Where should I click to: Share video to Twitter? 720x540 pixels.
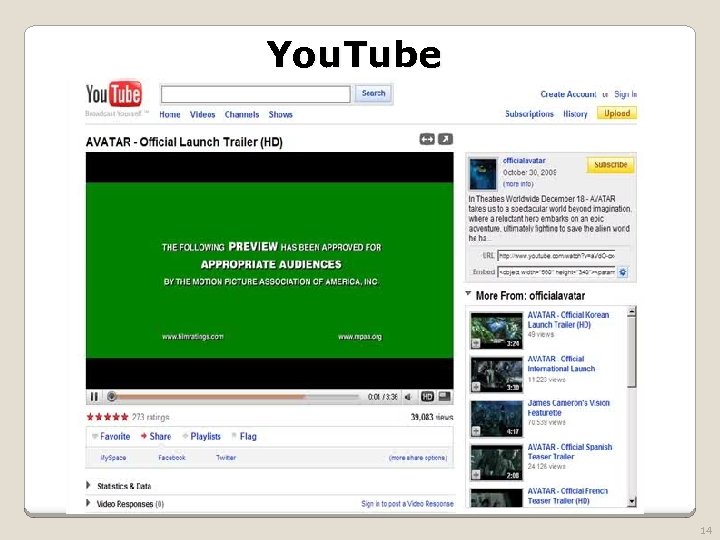click(226, 458)
